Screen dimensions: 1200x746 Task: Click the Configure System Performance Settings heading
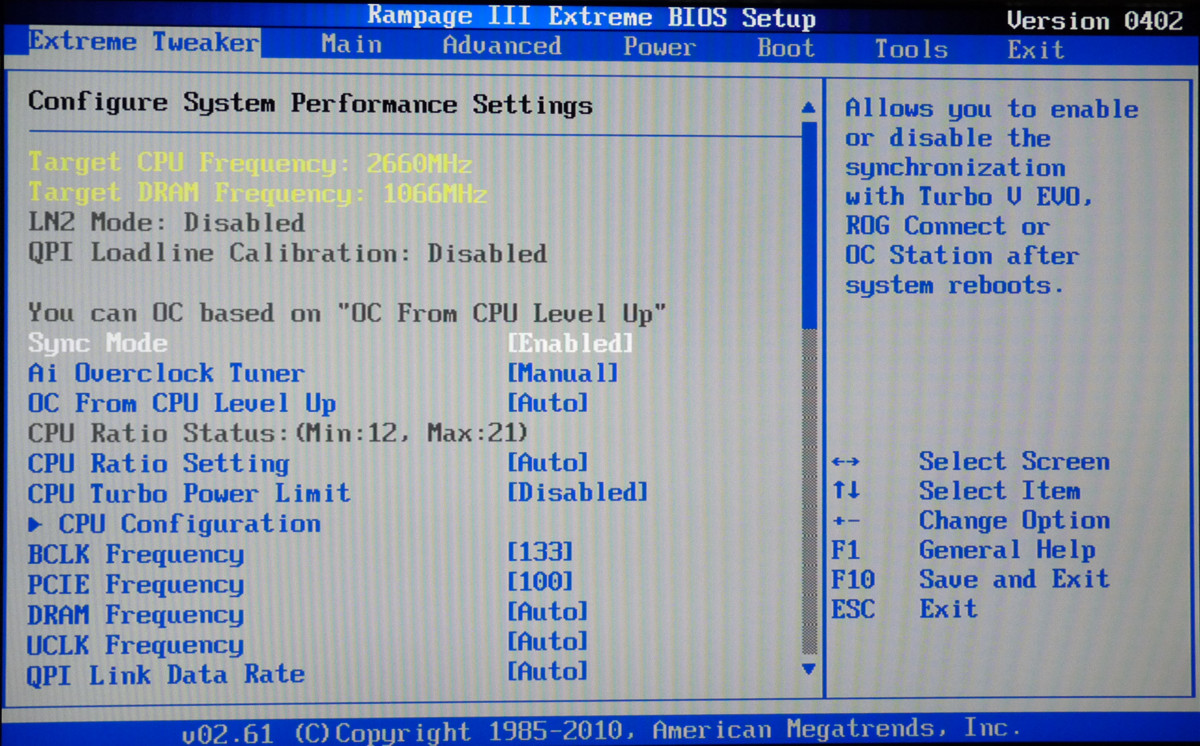click(x=310, y=105)
